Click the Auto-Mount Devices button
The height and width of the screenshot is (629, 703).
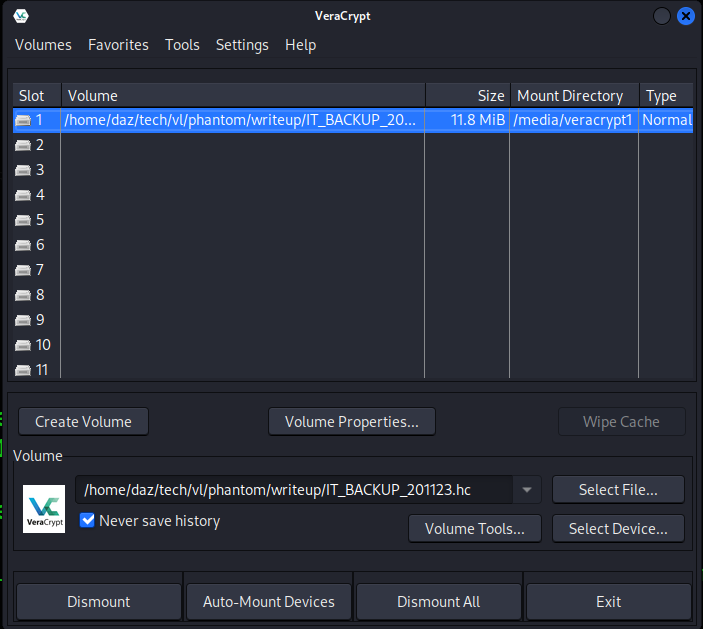[x=269, y=602]
